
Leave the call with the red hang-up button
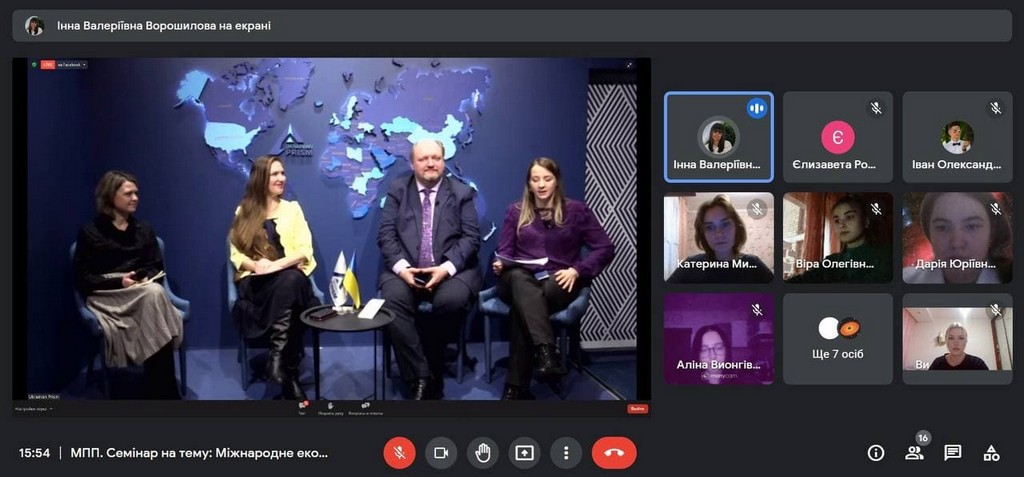pyautogui.click(x=613, y=453)
